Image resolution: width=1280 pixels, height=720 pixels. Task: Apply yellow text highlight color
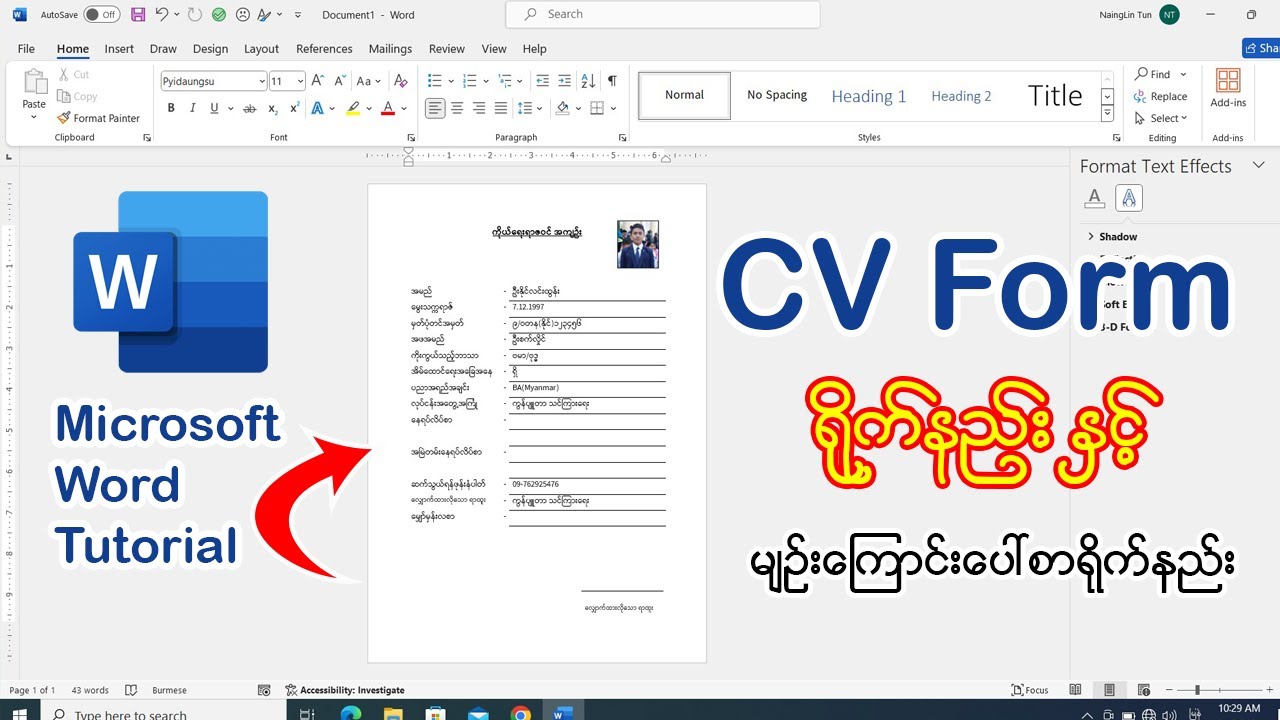coord(353,108)
